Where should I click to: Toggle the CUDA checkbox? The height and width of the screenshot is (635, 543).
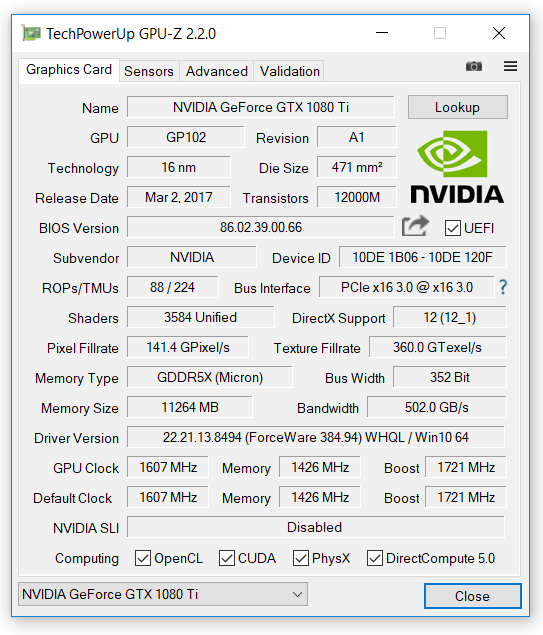226,558
